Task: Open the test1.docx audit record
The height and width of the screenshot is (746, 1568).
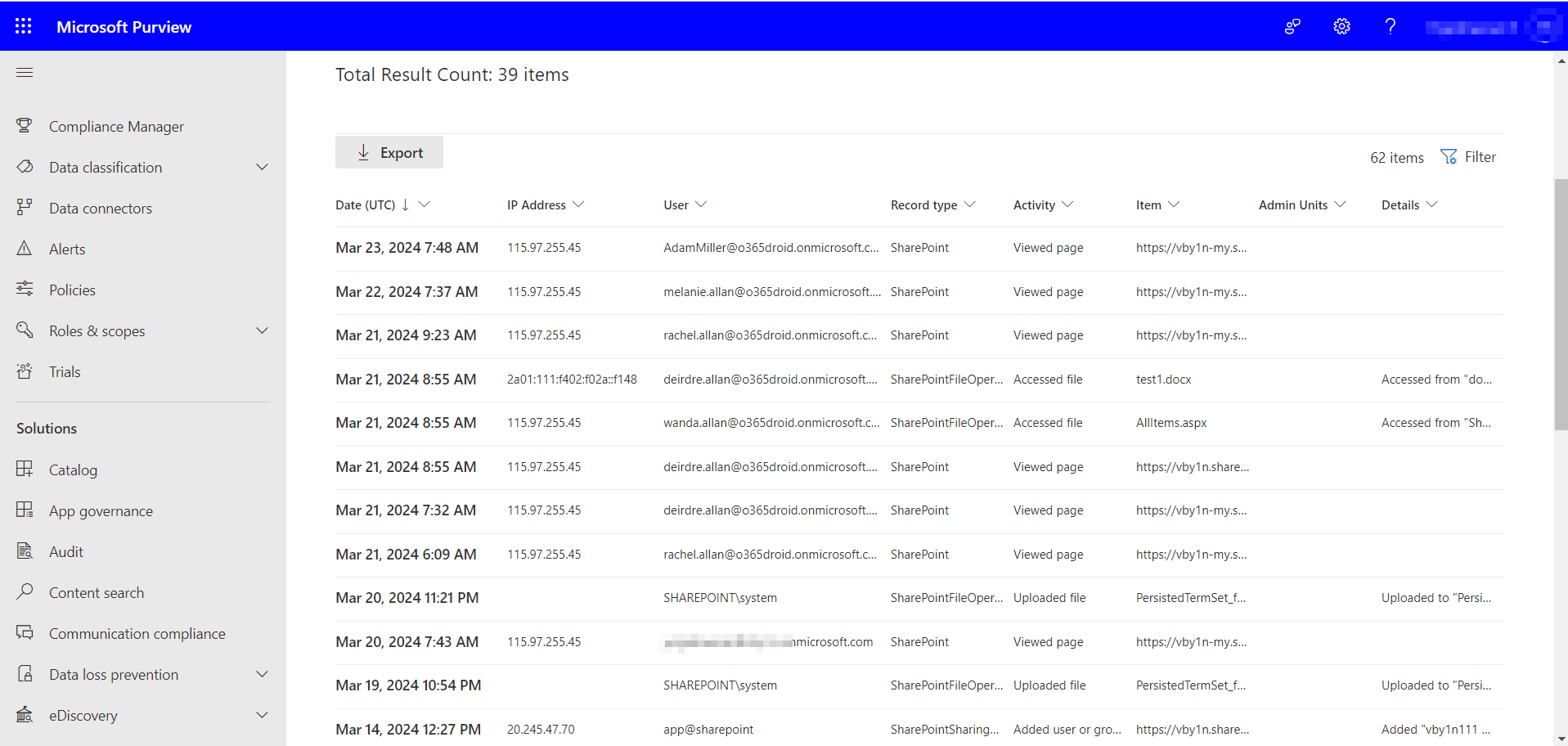Action: tap(1163, 380)
